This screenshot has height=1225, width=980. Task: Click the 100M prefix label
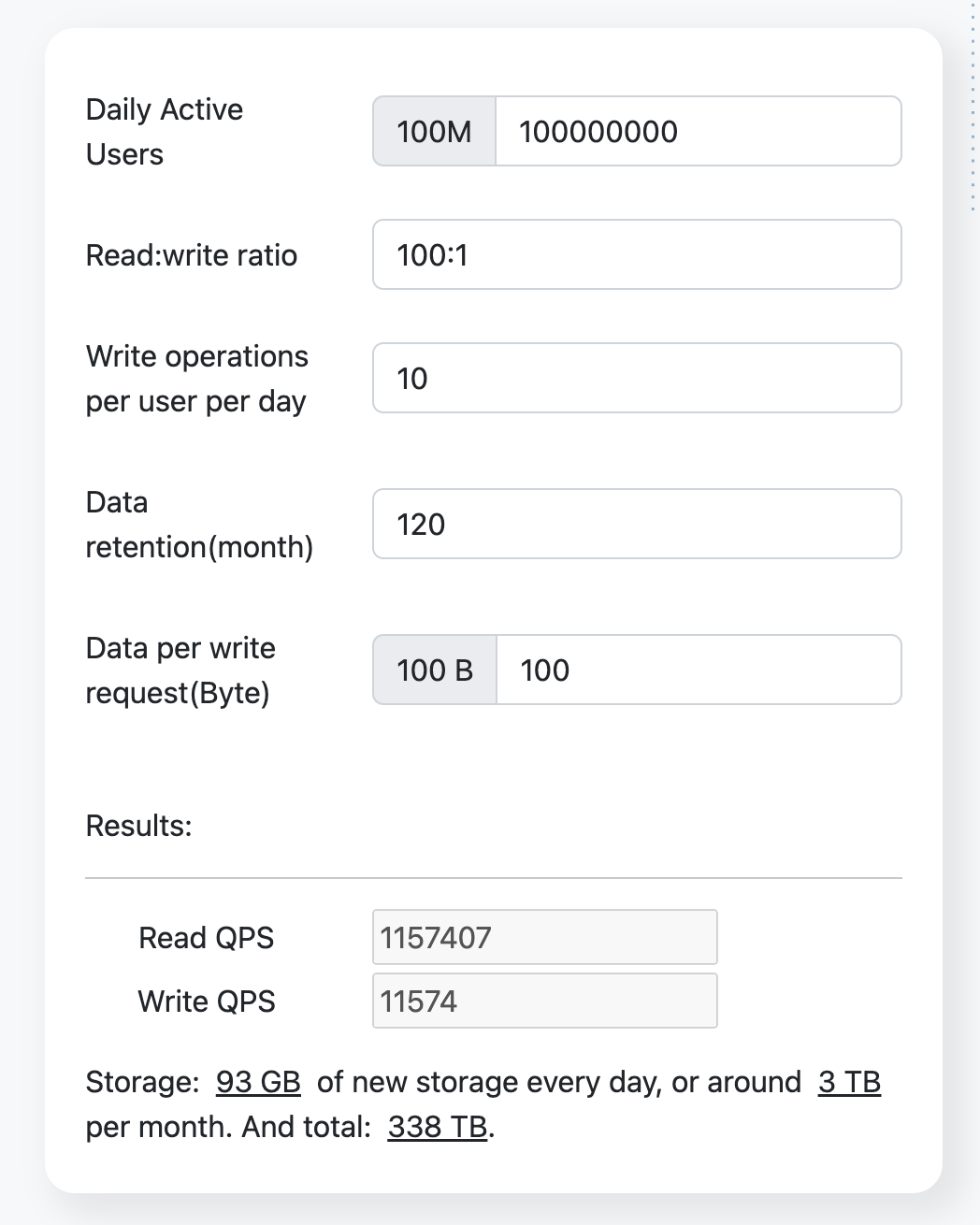[x=434, y=131]
